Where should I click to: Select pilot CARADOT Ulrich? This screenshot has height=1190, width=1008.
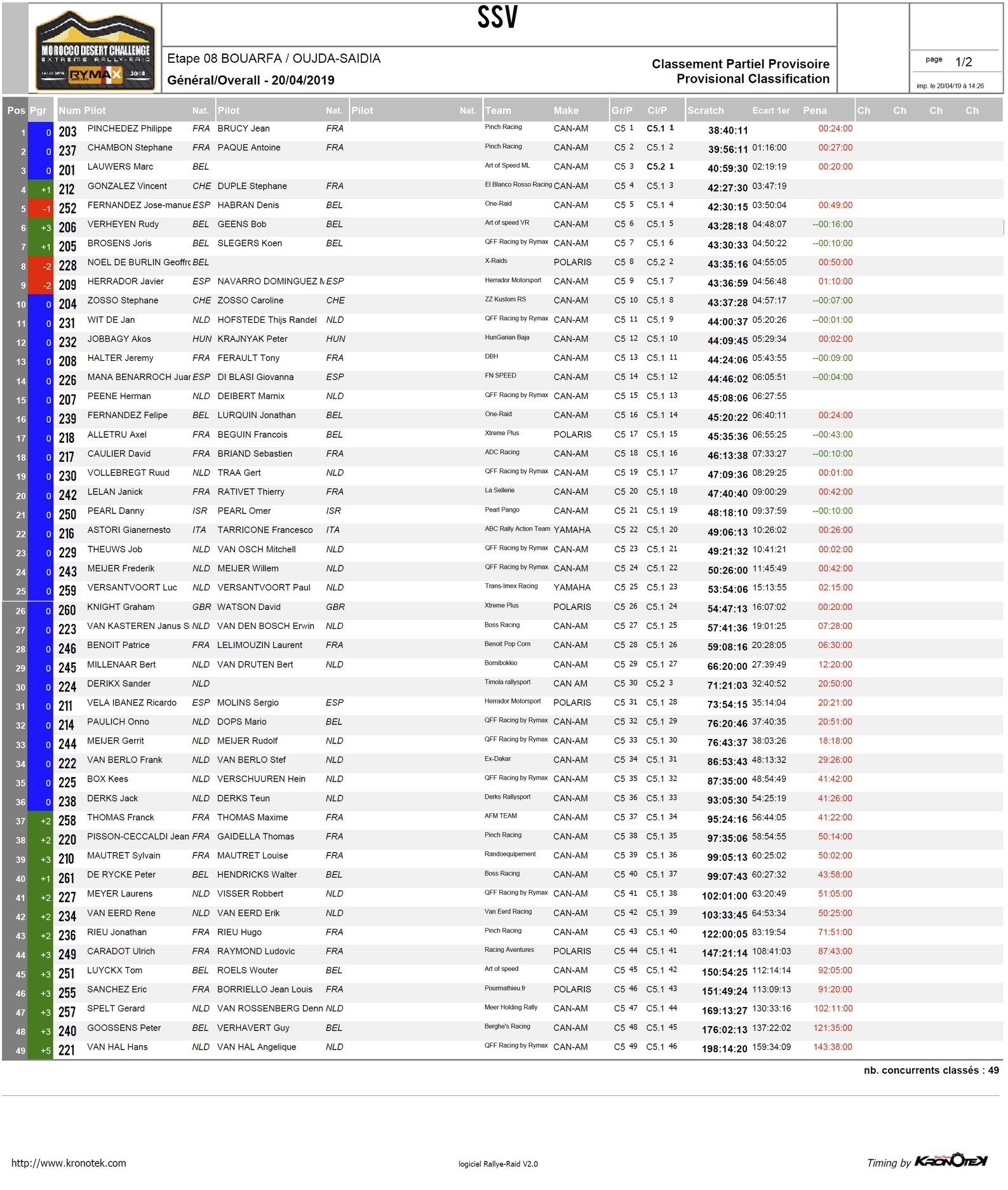pos(121,951)
